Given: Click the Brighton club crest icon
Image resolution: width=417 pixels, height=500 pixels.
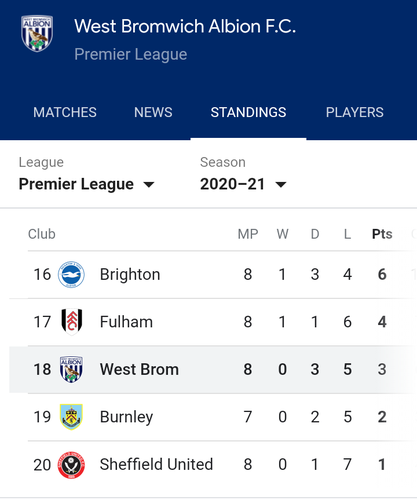Looking at the screenshot, I should [71, 275].
